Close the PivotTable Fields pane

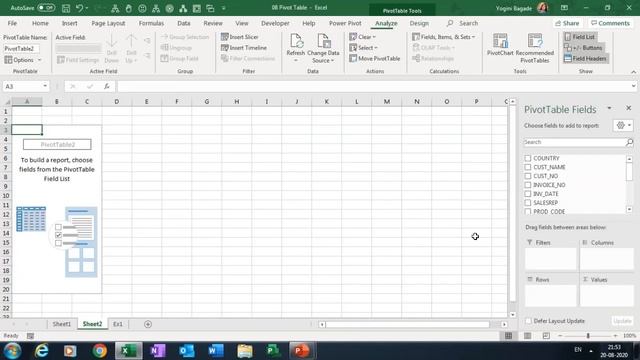point(629,108)
